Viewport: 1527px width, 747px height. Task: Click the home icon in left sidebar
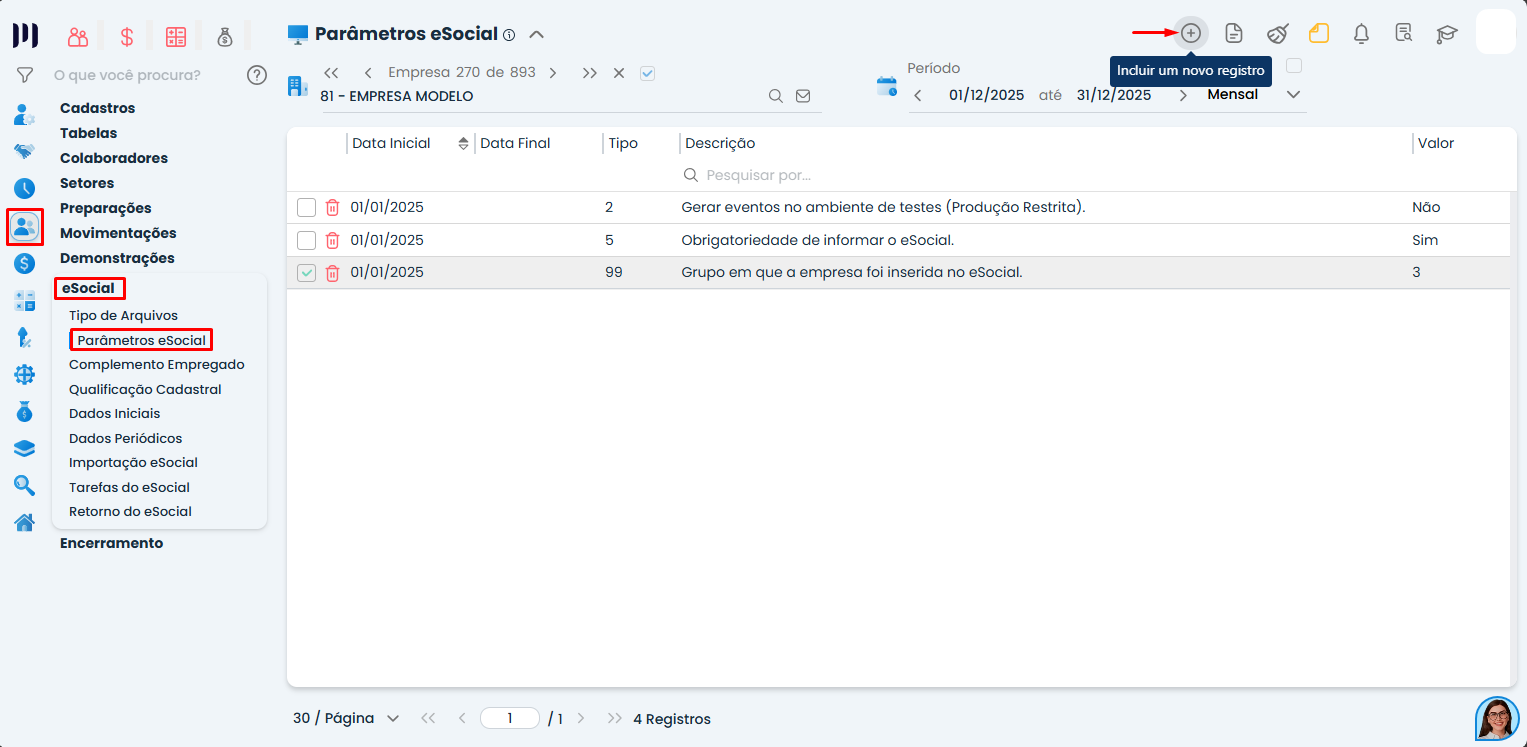point(24,522)
